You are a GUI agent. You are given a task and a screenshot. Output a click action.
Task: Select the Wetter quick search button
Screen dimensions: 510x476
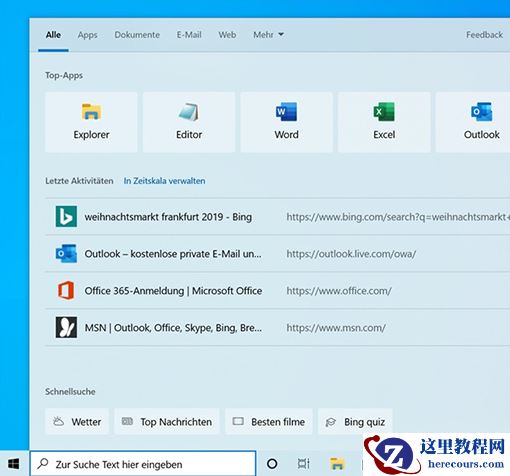coord(77,422)
